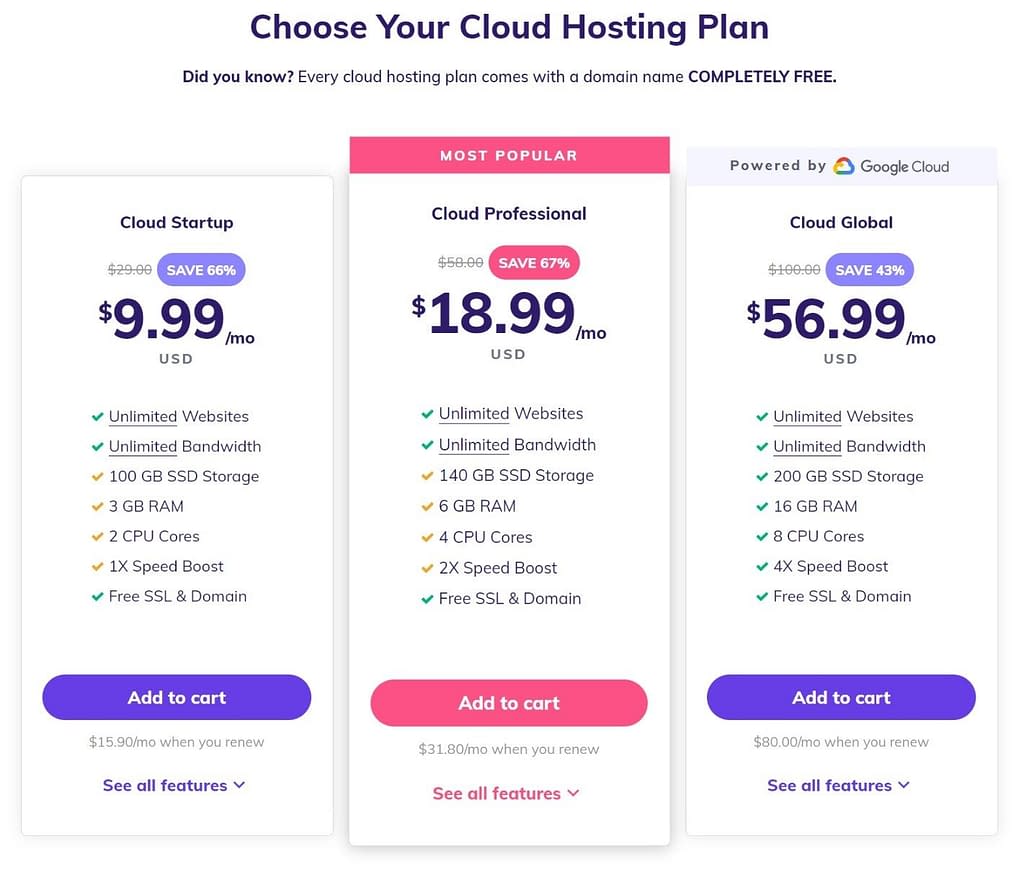
Task: Click the SAVE 66% badge on Cloud Startup
Action: [x=201, y=270]
